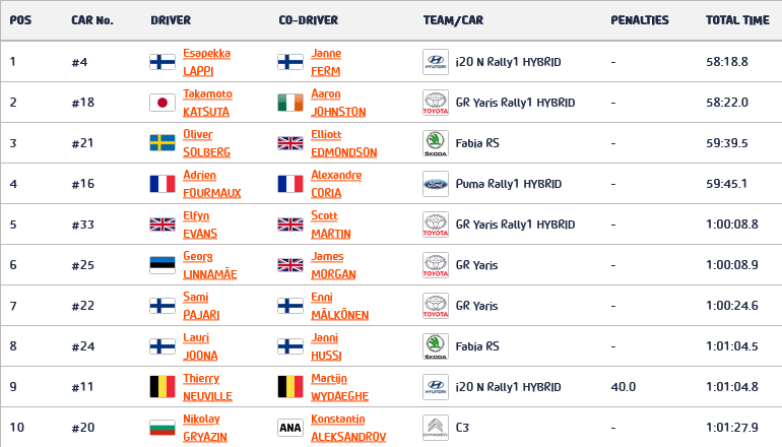The image size is (782, 447).
Task: Click the Bulgarian flag beside Nikolay Gryazin
Action: 161,427
